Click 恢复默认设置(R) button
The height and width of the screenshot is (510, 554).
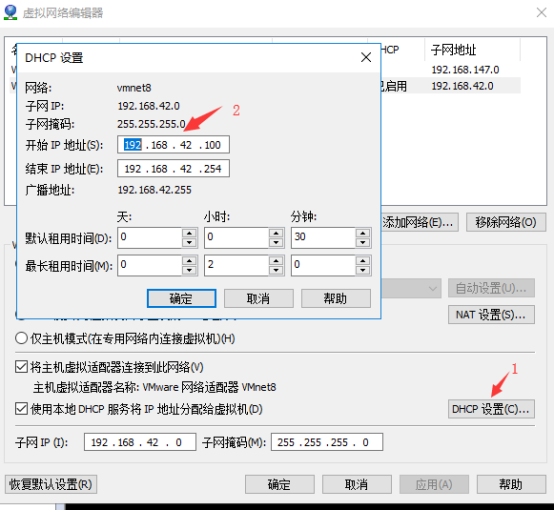pos(51,484)
